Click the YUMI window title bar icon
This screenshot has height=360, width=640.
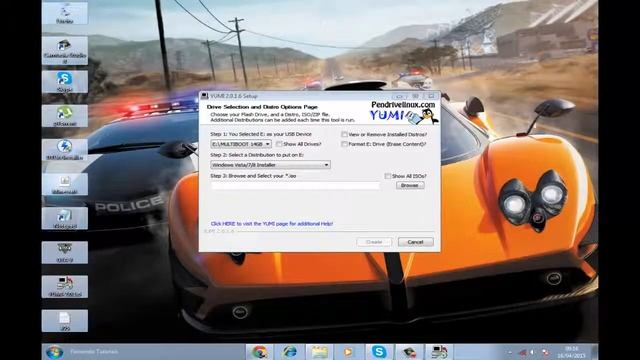[x=205, y=96]
